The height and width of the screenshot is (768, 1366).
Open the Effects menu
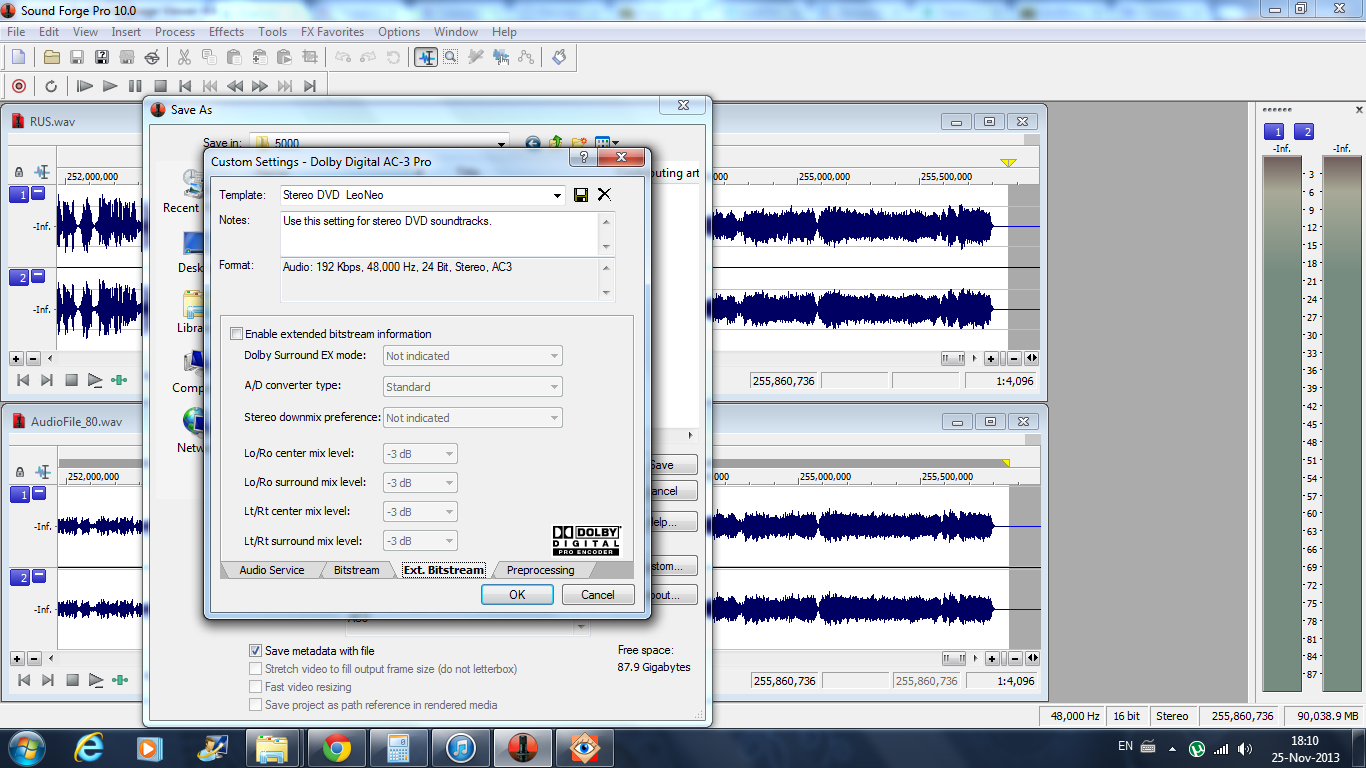click(226, 32)
